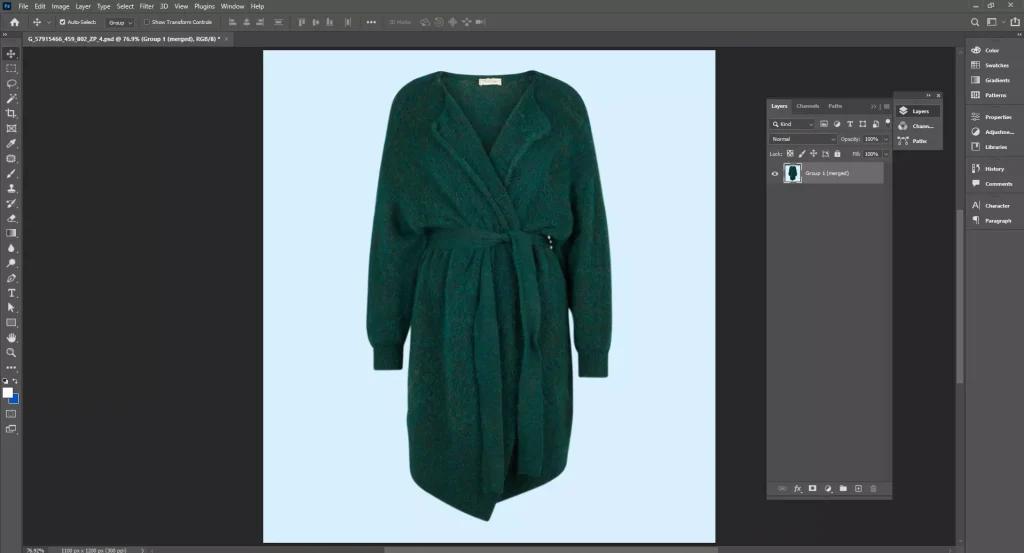The height and width of the screenshot is (553, 1024).
Task: Select the Horizontal Type tool
Action: (x=11, y=293)
